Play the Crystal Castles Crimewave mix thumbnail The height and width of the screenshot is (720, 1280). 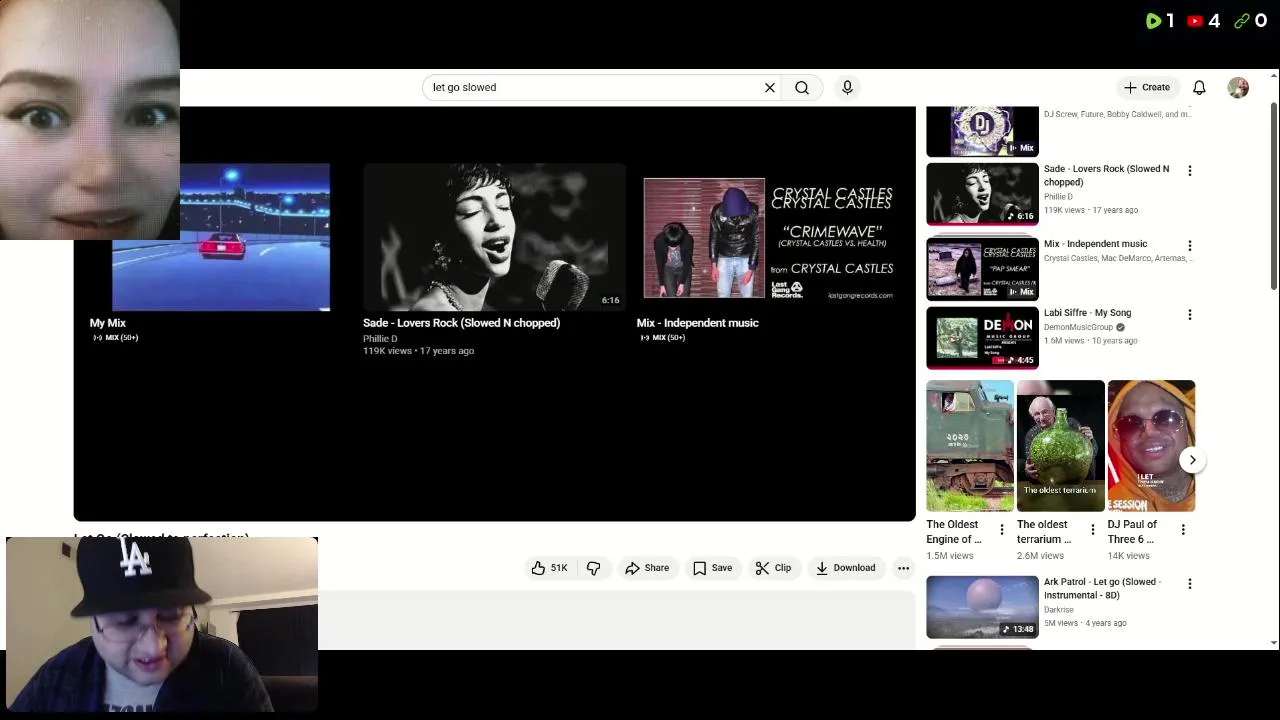tap(768, 237)
